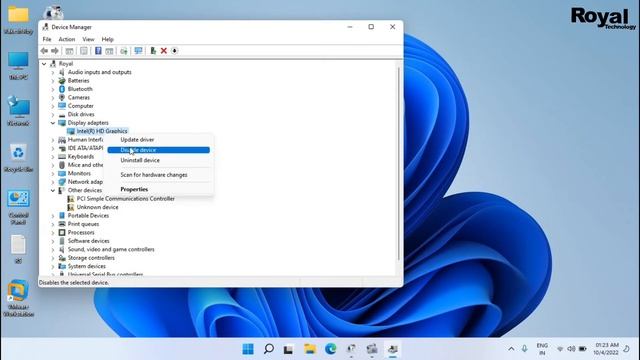The height and width of the screenshot is (360, 640).
Task: Expand the Batteries category arrow
Action: (x=53, y=81)
